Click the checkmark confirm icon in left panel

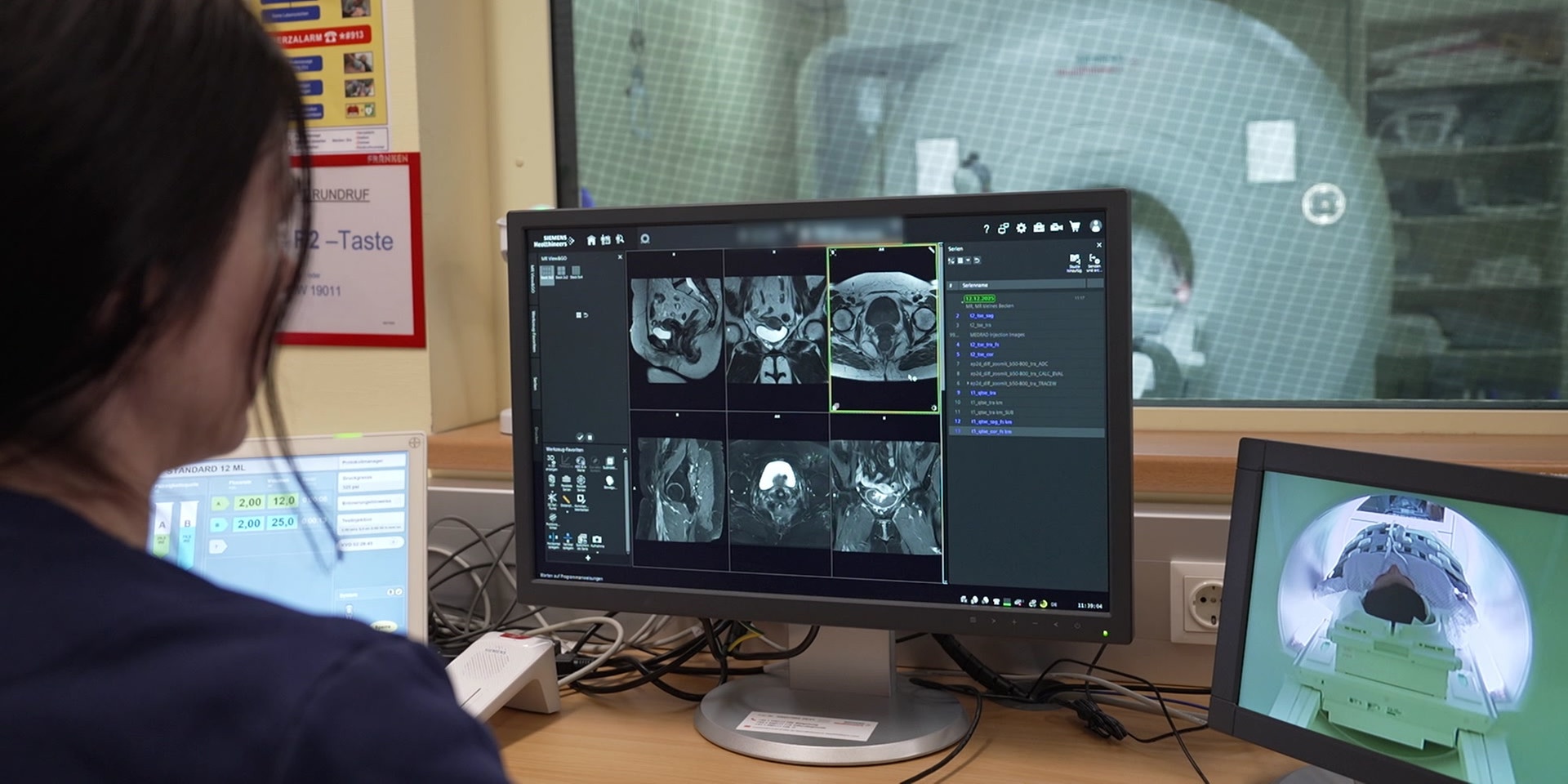click(x=580, y=437)
